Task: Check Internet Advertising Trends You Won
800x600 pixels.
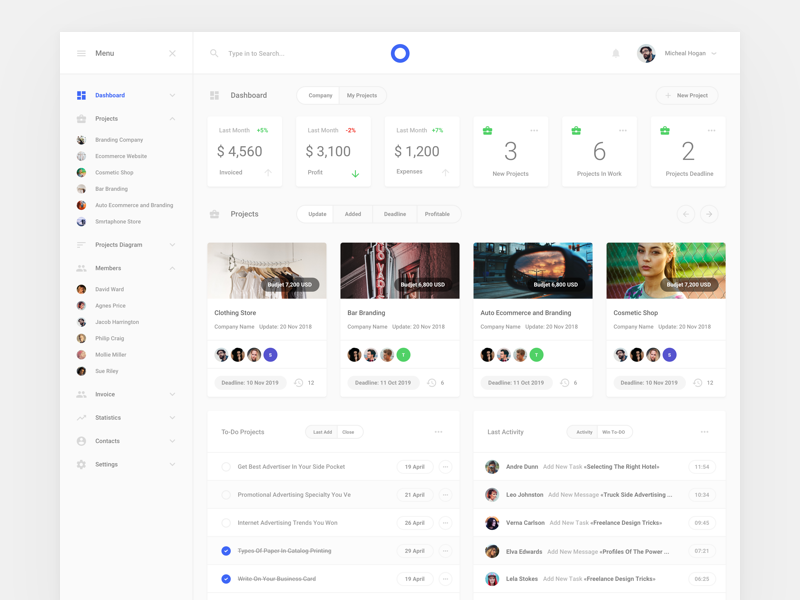Action: (x=226, y=523)
